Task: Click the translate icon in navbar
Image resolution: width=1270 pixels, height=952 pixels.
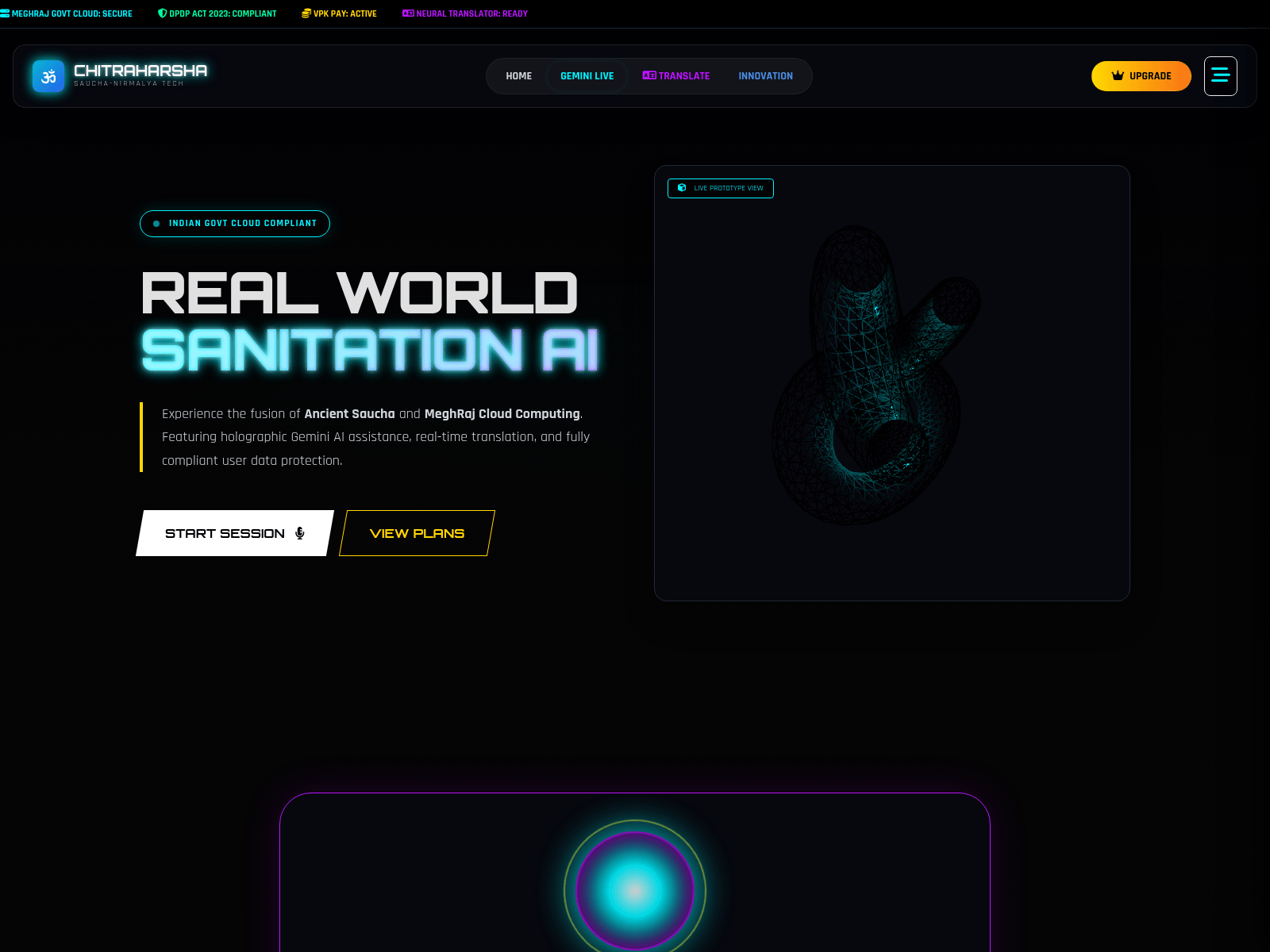Action: pos(649,75)
